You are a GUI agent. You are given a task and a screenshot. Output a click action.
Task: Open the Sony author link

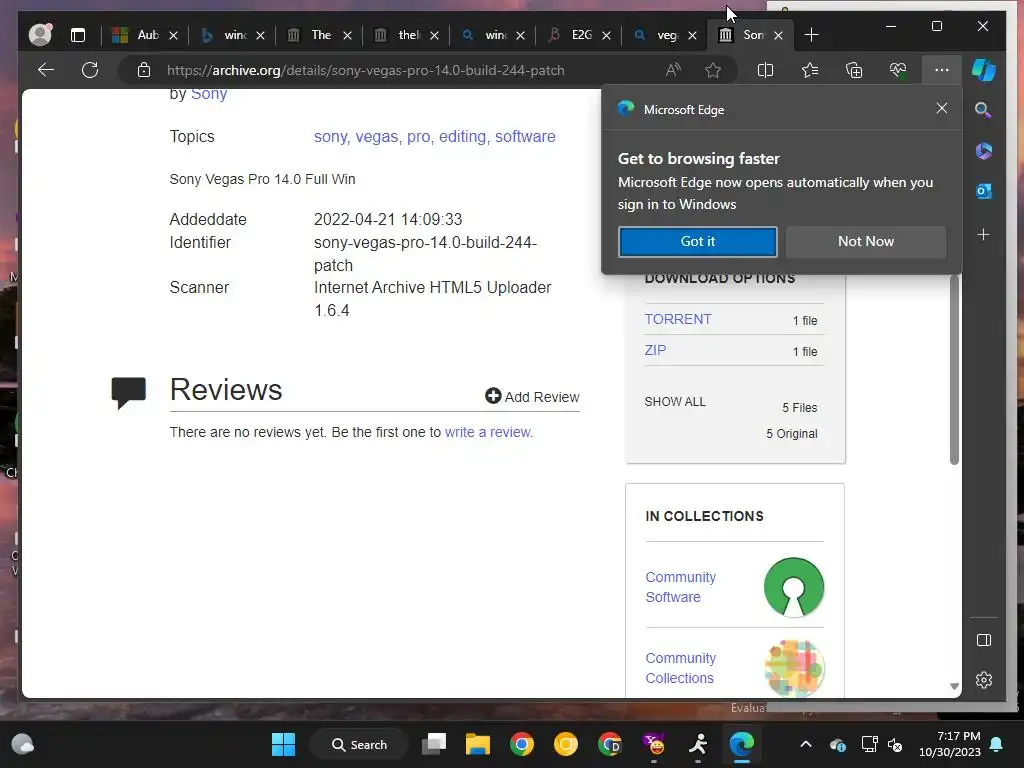point(209,94)
